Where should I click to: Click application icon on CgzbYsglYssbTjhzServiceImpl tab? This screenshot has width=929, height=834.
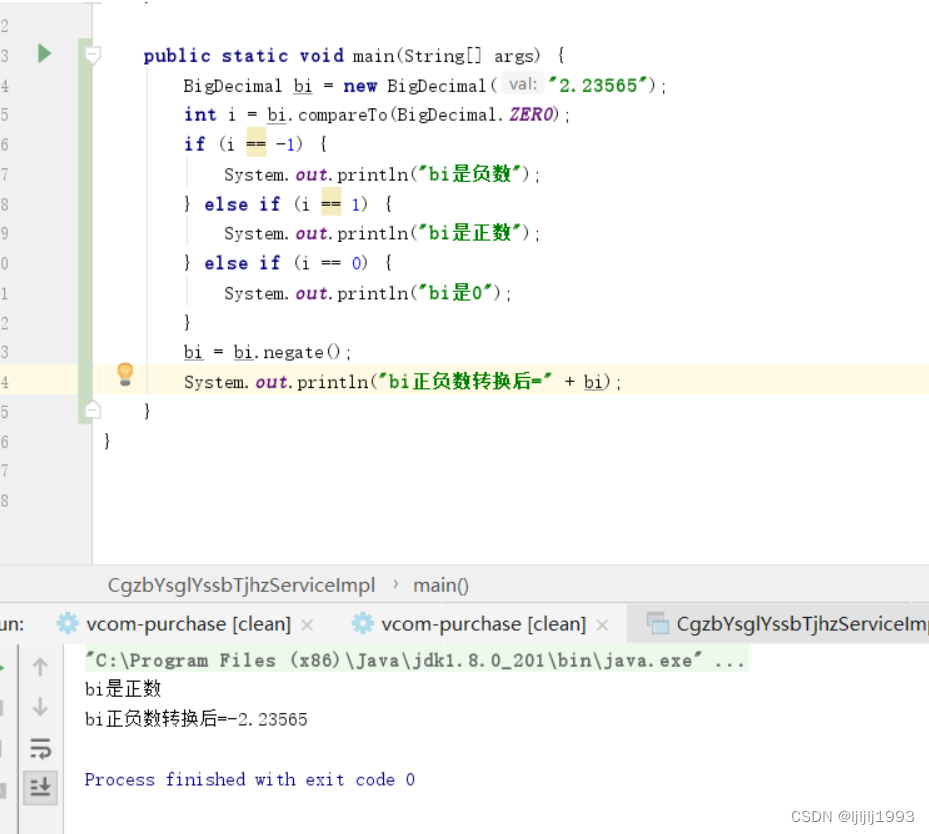coord(658,624)
